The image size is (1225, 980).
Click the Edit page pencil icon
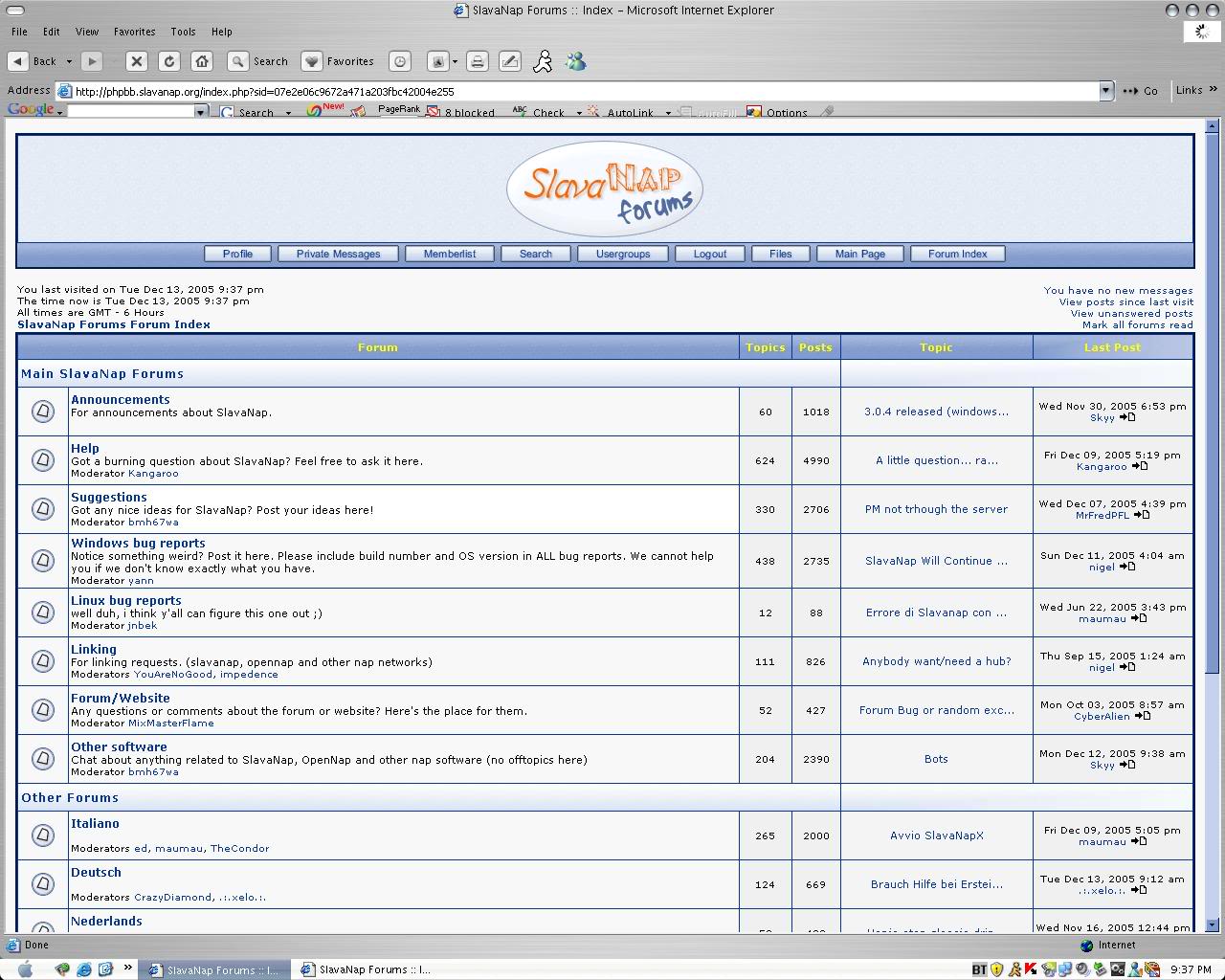[x=510, y=61]
